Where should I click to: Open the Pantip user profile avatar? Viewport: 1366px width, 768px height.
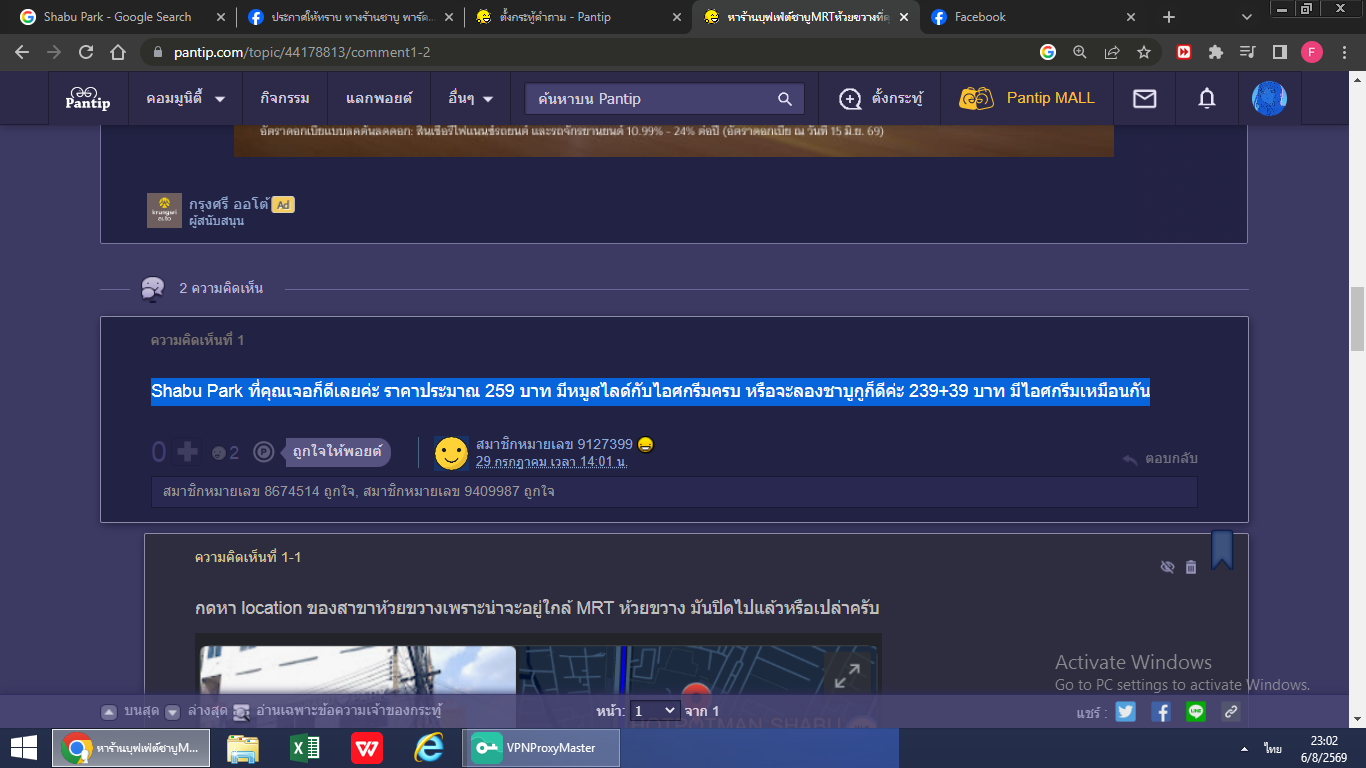coord(1269,98)
